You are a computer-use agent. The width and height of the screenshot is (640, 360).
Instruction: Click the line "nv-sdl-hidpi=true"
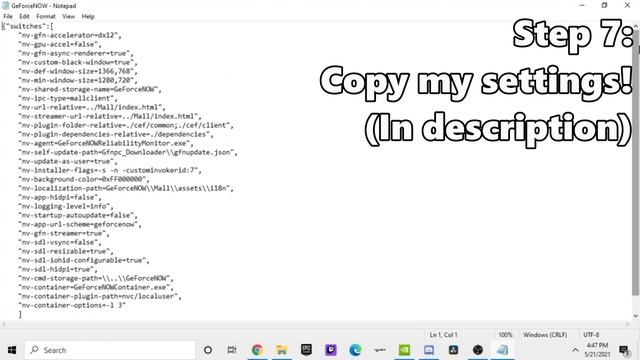pyautogui.click(x=58, y=269)
